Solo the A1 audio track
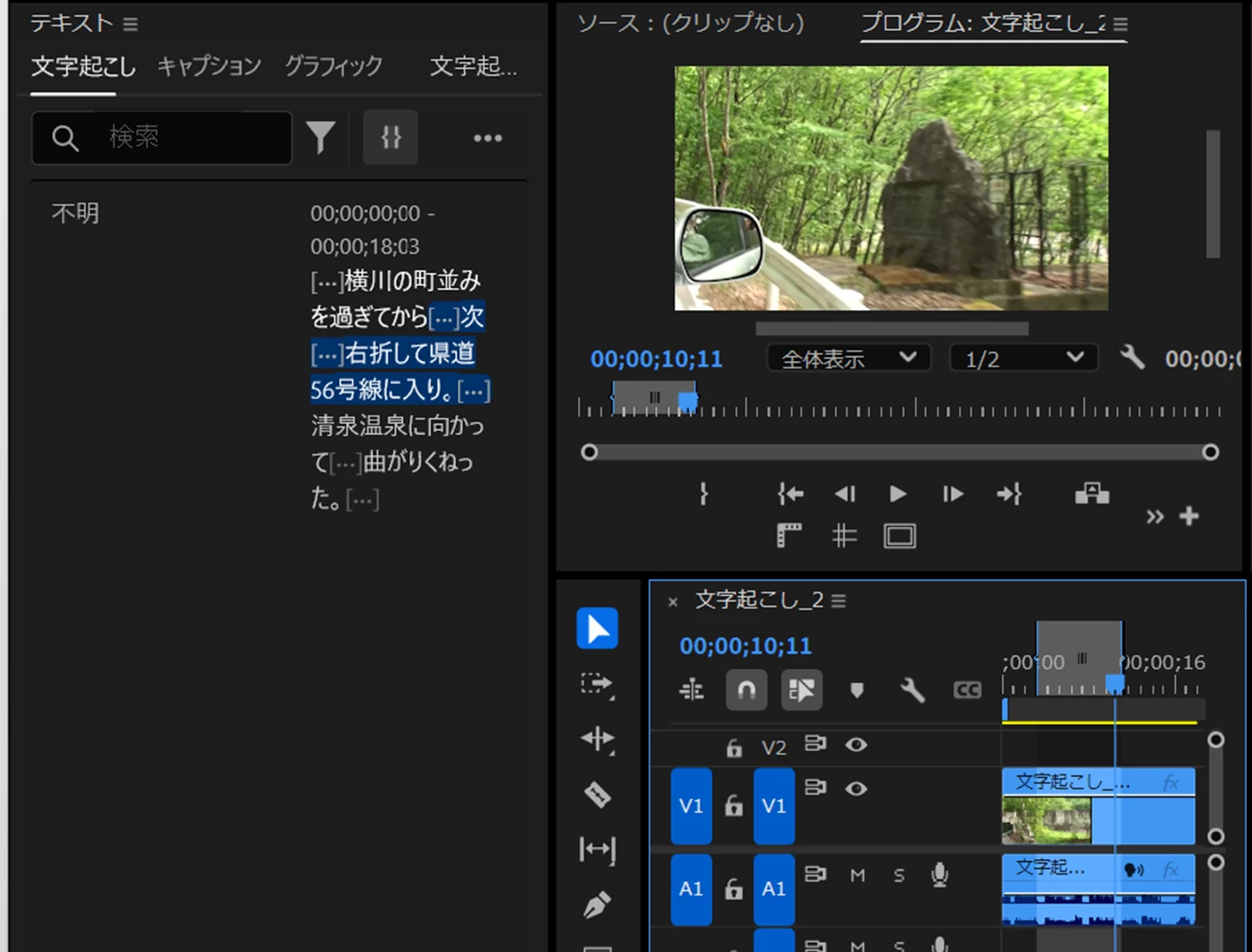This screenshot has height=952, width=1252. 899,875
